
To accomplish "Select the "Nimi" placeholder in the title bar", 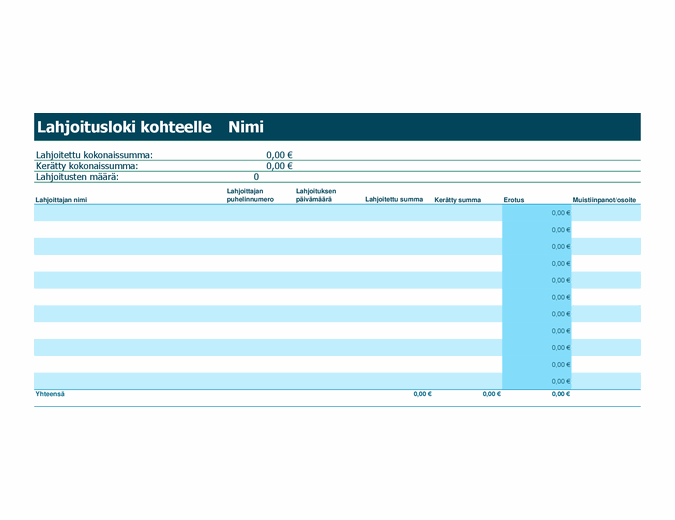I will coord(246,127).
